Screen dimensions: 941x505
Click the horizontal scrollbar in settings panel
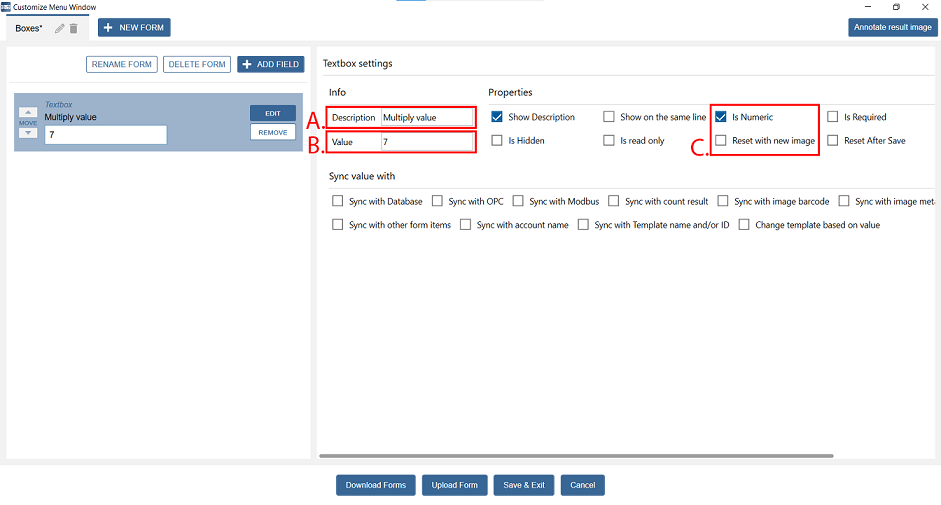[575, 456]
